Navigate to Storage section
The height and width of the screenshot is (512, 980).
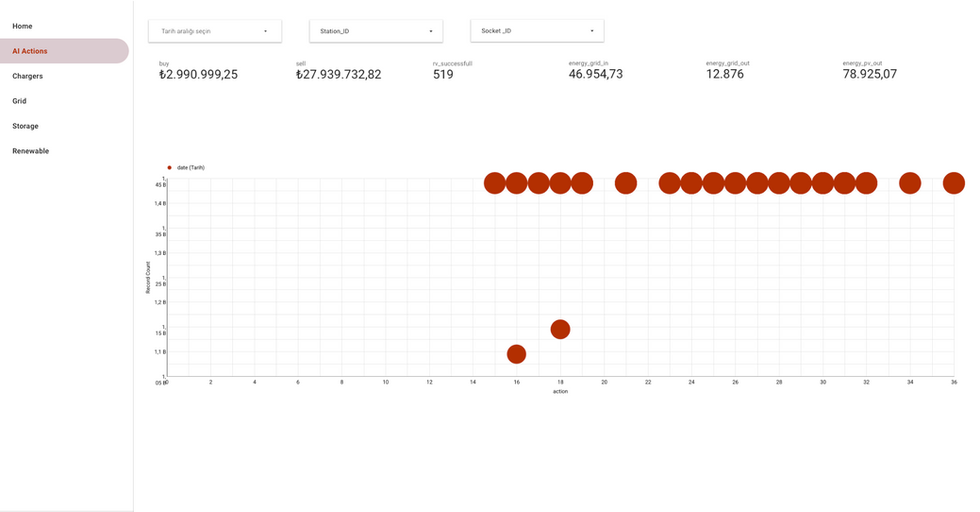[26, 126]
